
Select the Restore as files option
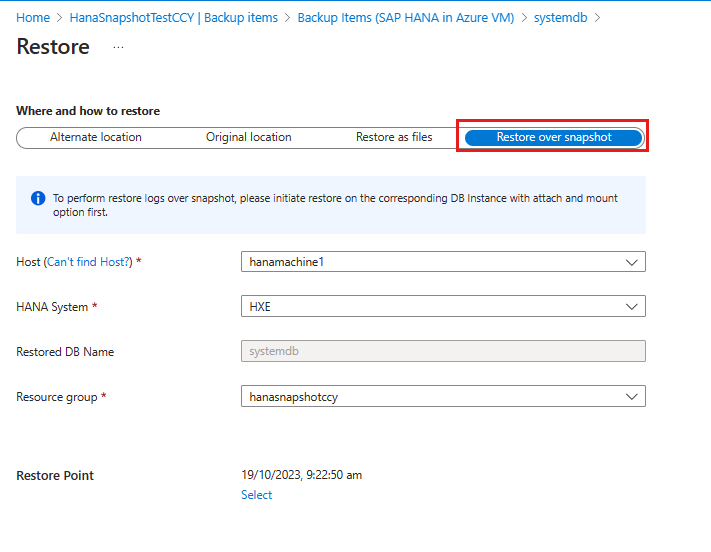coord(394,137)
